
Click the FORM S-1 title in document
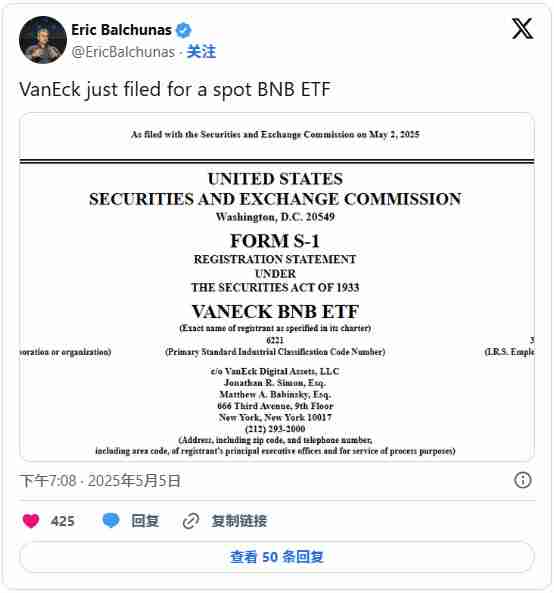275,241
